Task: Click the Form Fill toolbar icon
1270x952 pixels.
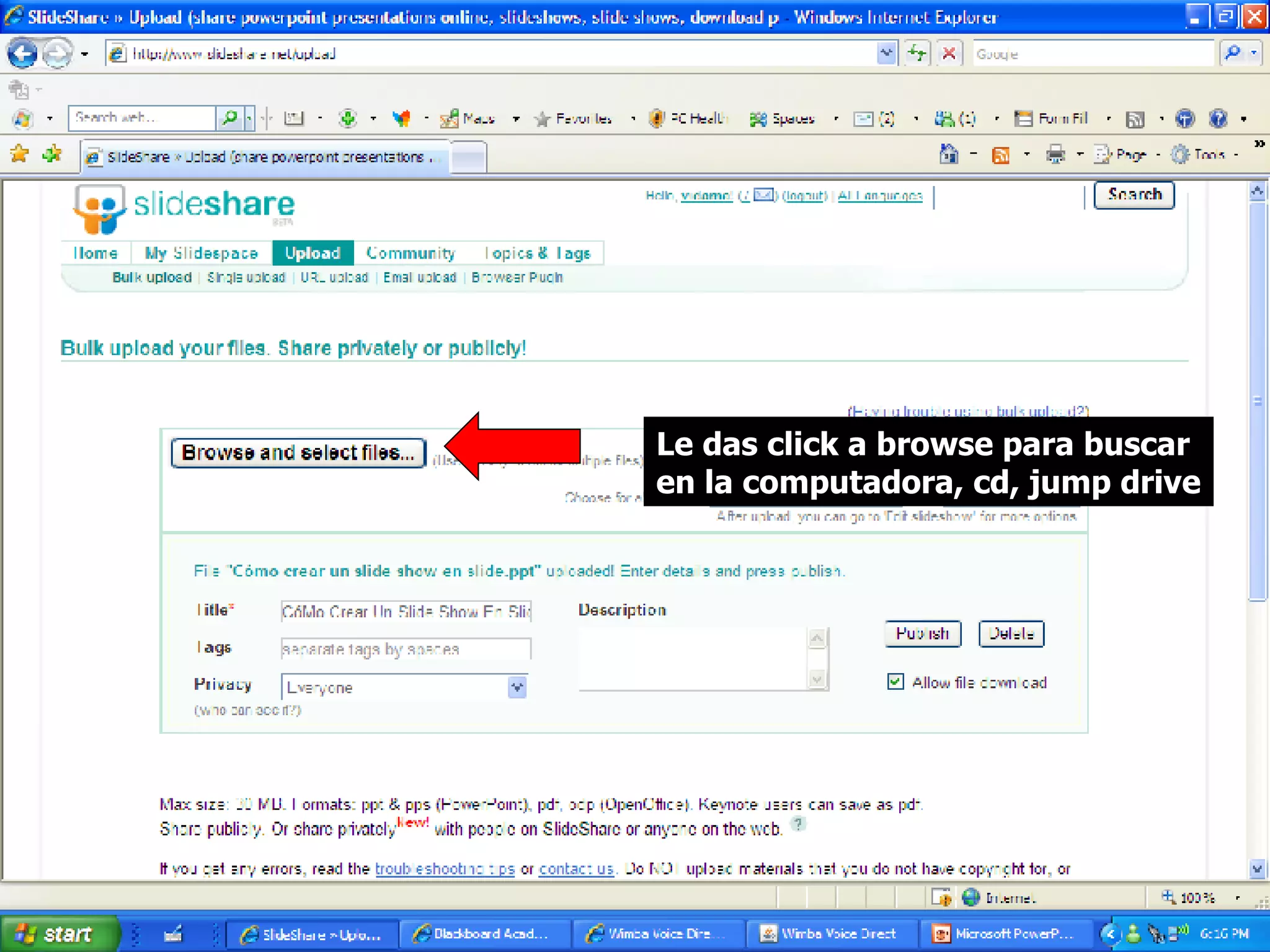Action: 1023,118
